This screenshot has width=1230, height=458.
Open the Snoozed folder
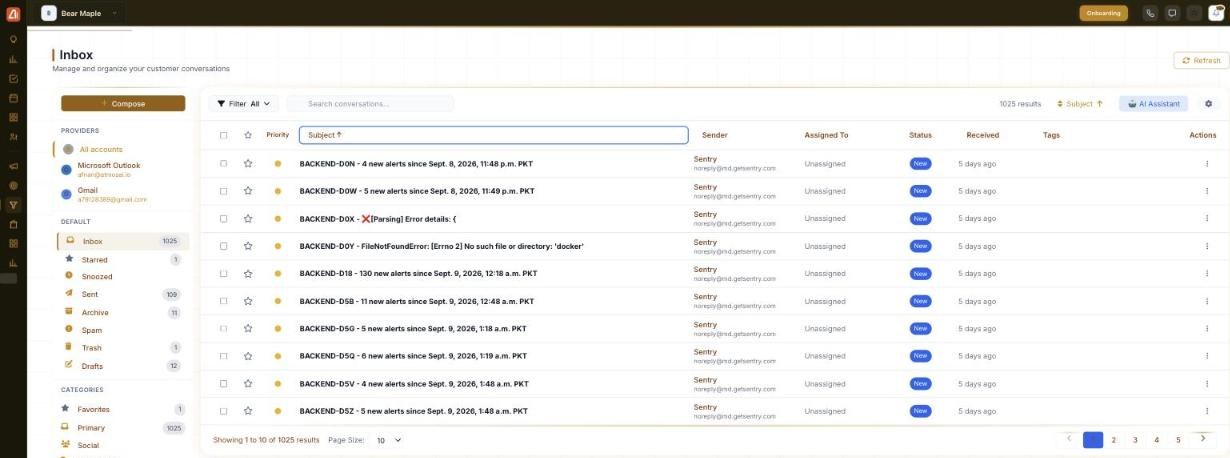123,276
